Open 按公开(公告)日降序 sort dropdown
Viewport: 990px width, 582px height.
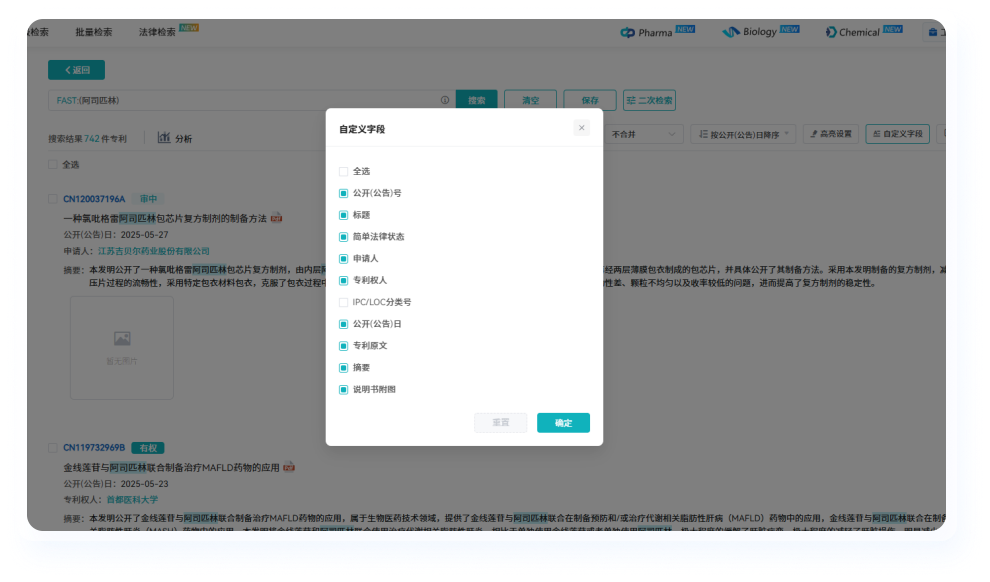click(743, 134)
